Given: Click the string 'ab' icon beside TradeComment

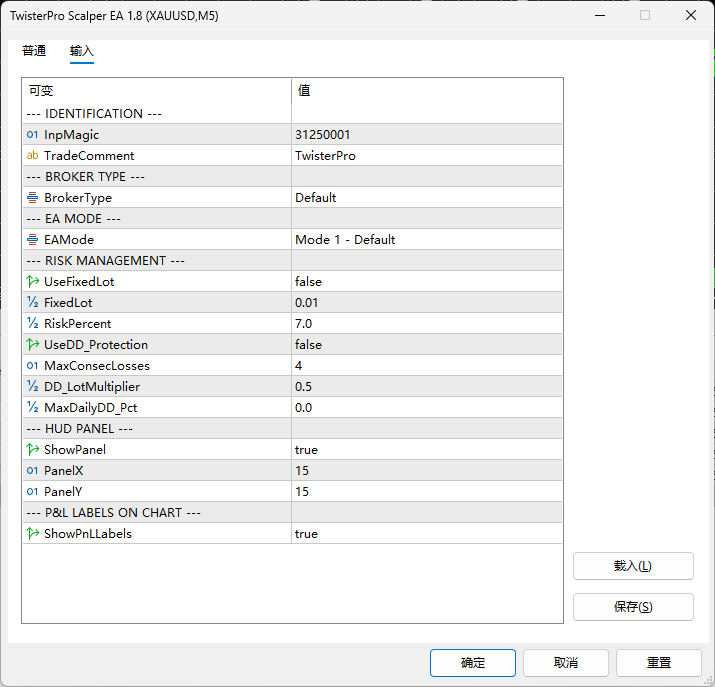Looking at the screenshot, I should pos(32,155).
